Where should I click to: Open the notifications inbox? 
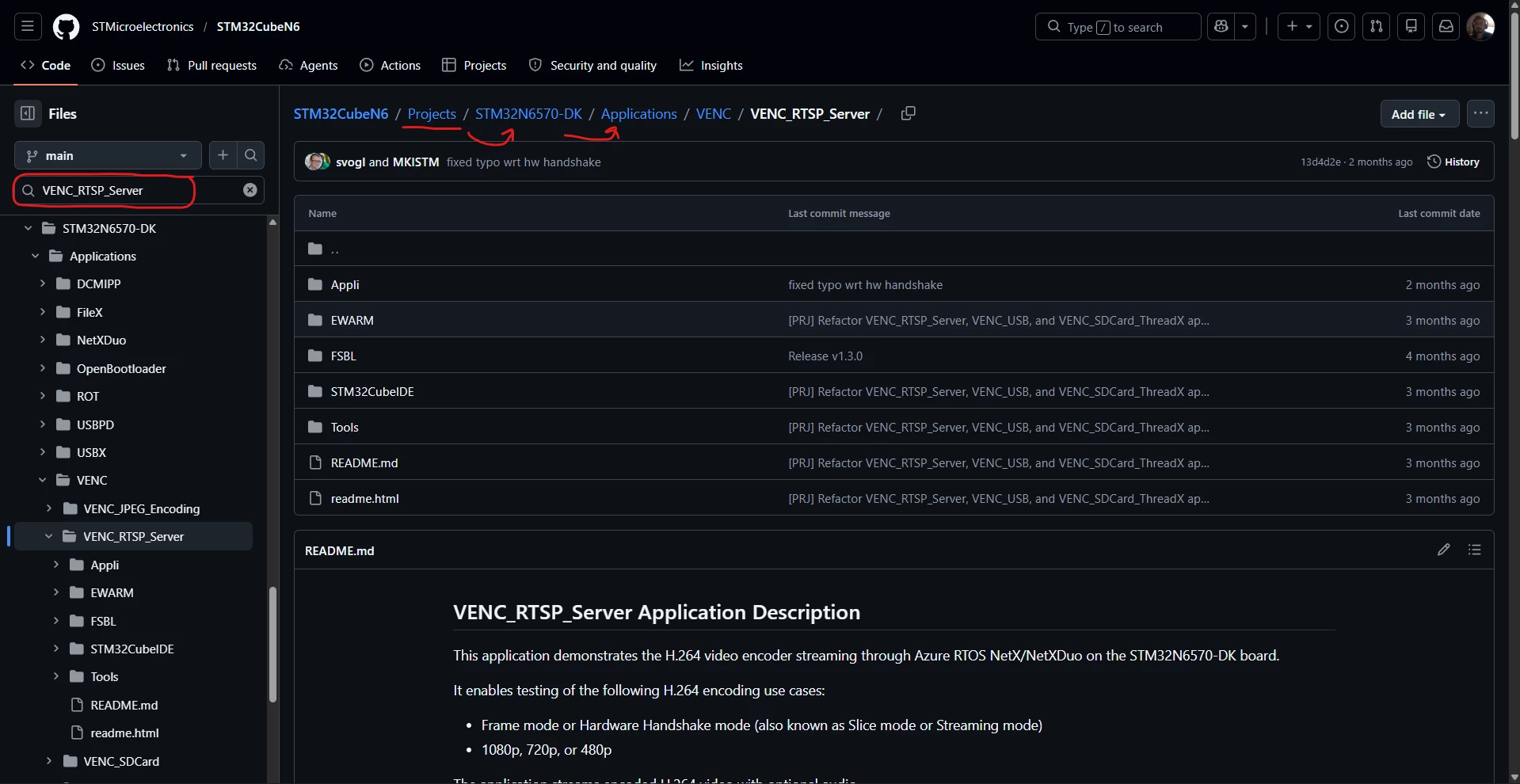(1446, 27)
